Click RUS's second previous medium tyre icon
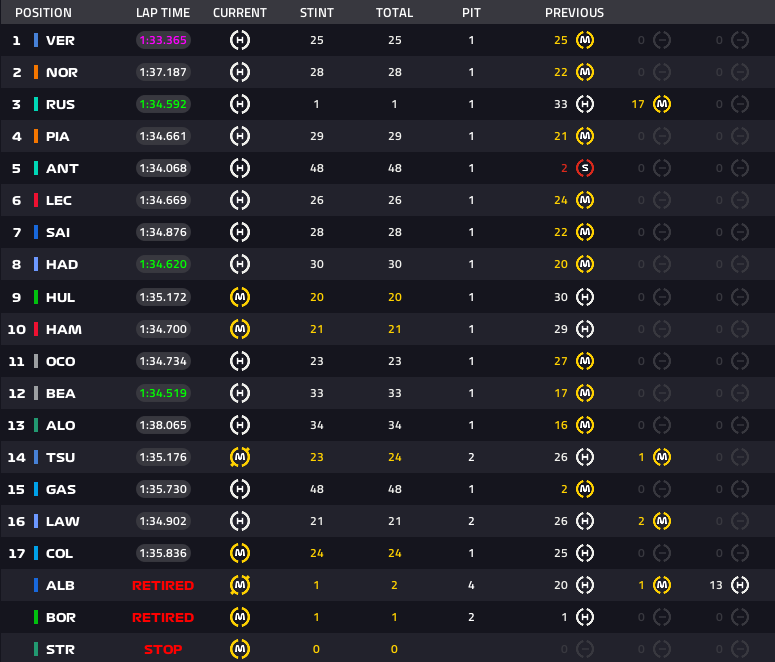 [x=661, y=104]
